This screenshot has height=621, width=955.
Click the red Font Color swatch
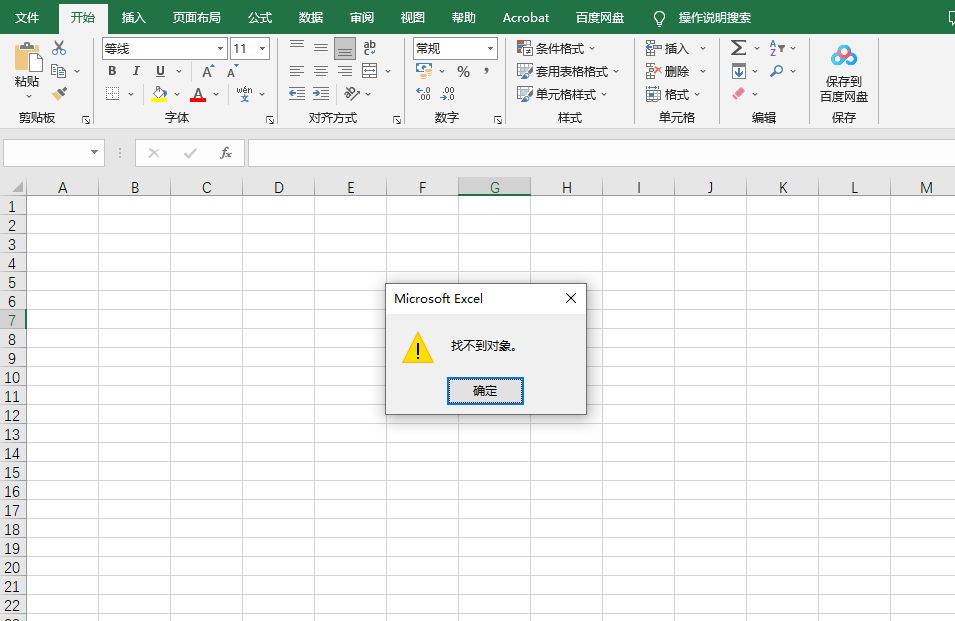point(198,96)
